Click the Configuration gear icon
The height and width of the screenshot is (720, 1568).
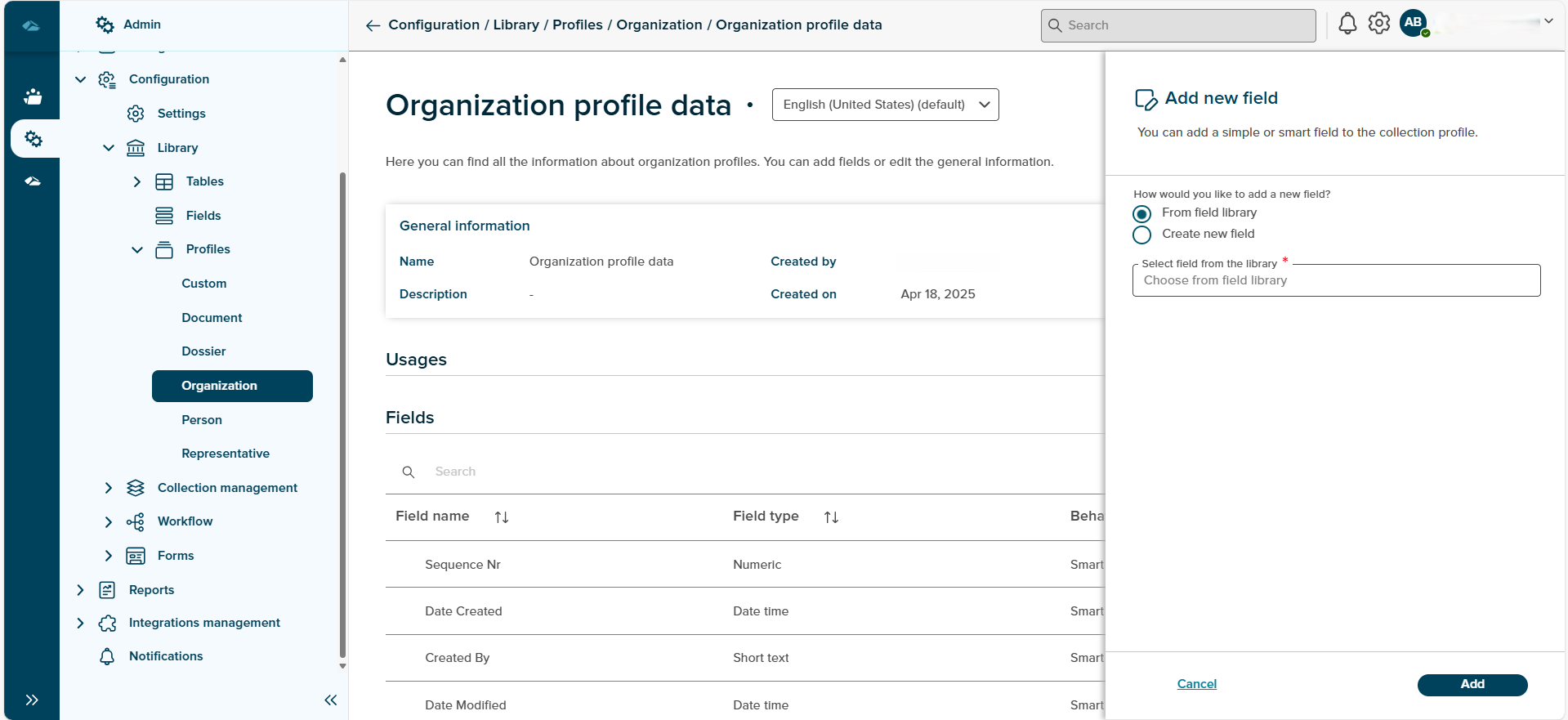(x=107, y=79)
